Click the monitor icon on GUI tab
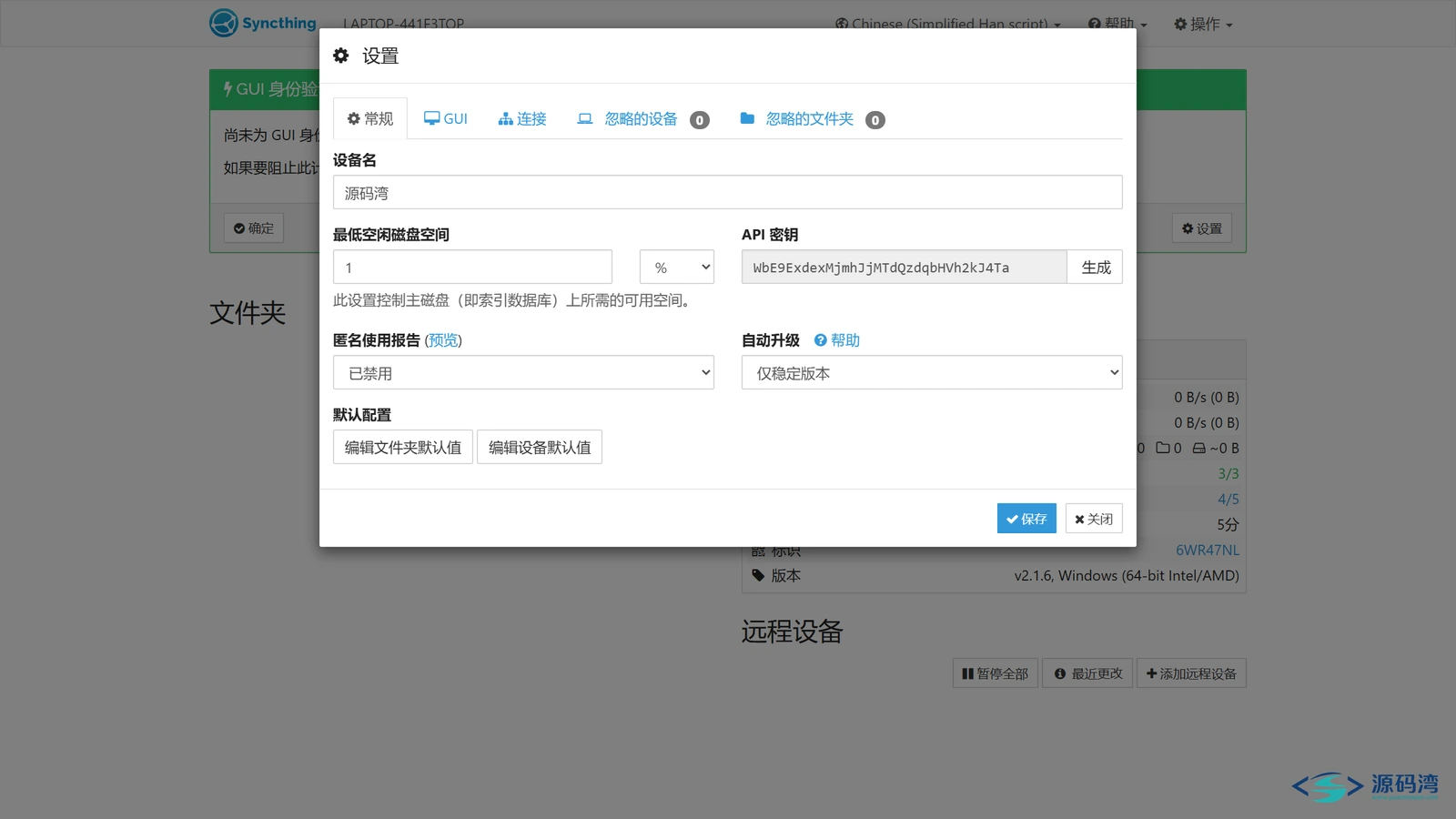 point(431,118)
